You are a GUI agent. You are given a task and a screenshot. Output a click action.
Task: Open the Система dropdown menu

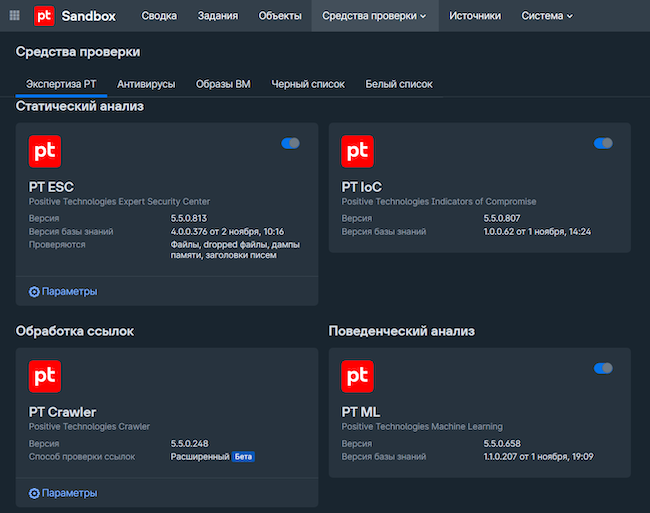(547, 16)
